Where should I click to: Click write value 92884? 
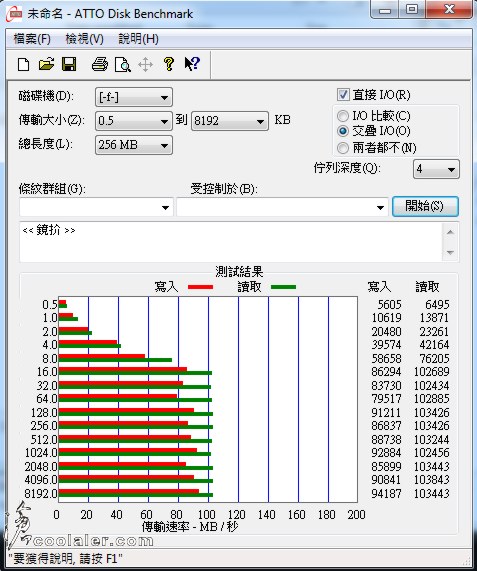point(386,453)
